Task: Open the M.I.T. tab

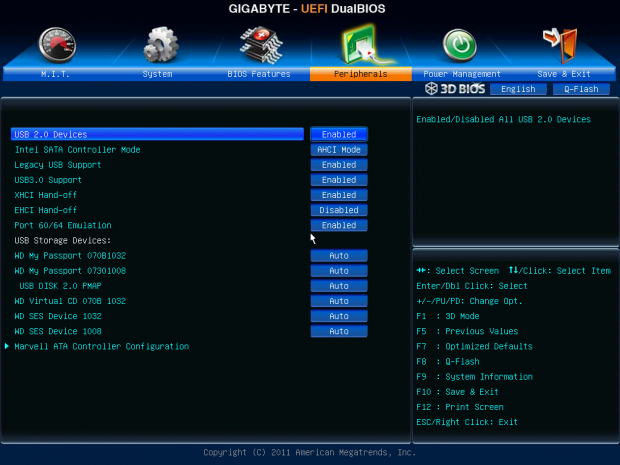Action: pos(55,74)
